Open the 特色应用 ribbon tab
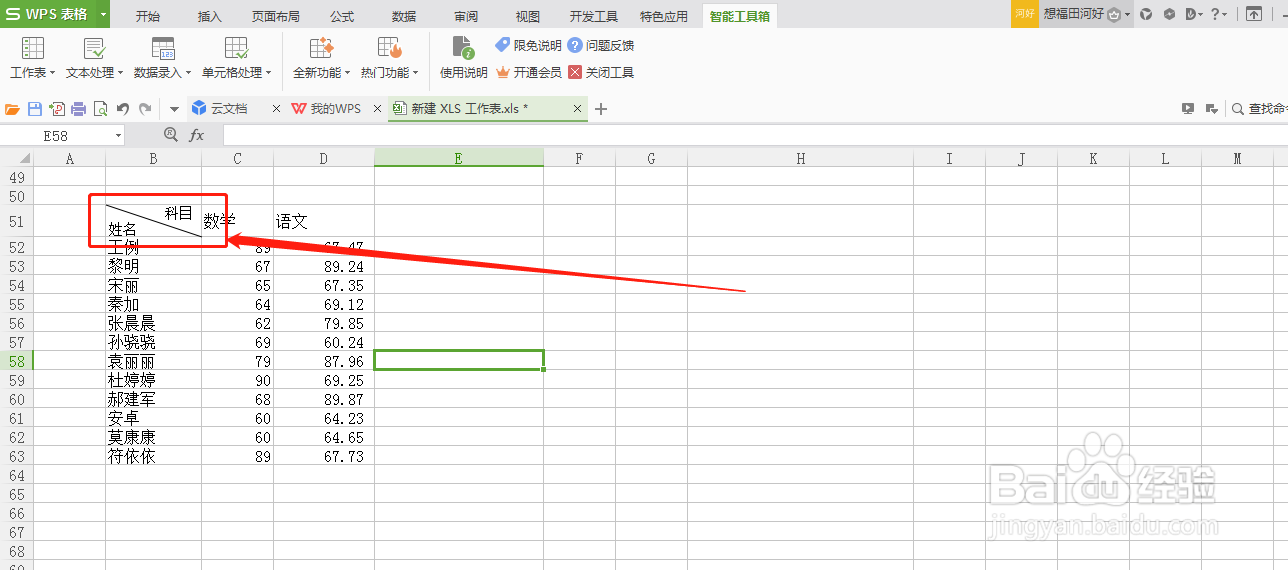Viewport: 1288px width, 570px height. click(x=664, y=16)
